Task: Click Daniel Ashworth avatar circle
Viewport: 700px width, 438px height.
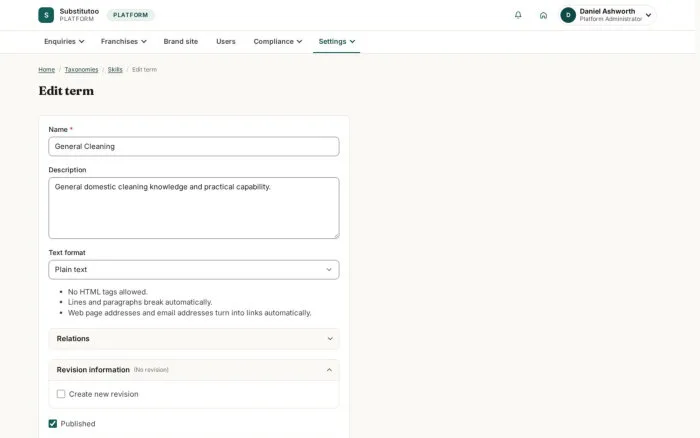Action: pyautogui.click(x=568, y=15)
